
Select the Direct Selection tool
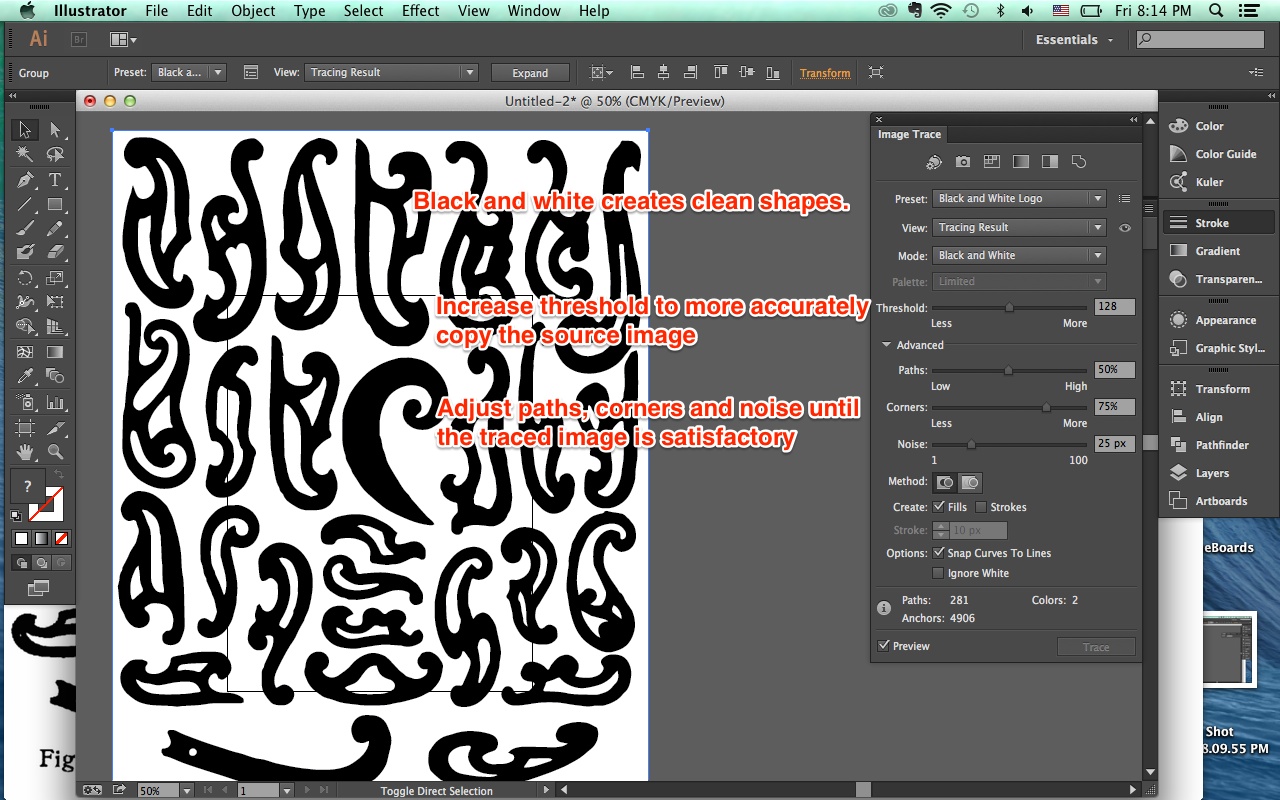click(x=55, y=130)
